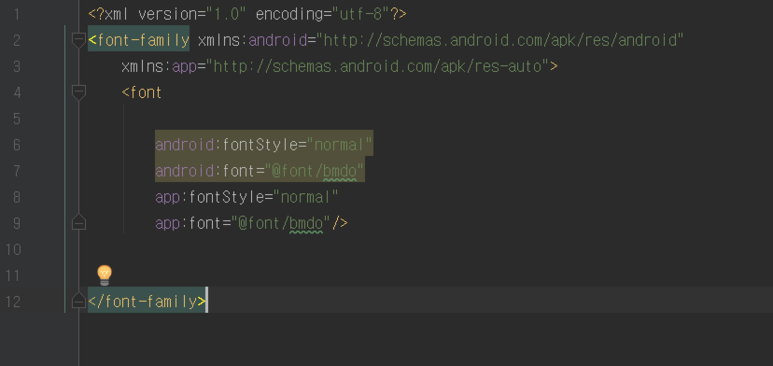
Task: Click line number 12 in the gutter
Action: tap(13, 301)
